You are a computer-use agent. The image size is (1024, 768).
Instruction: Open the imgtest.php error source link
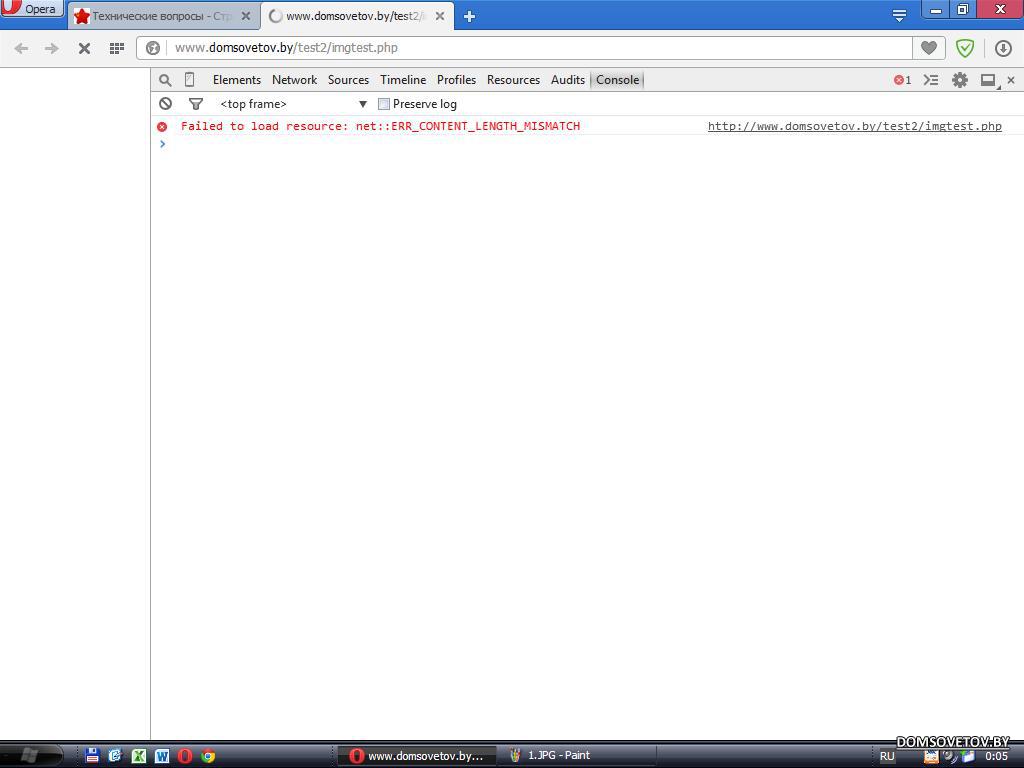[854, 126]
